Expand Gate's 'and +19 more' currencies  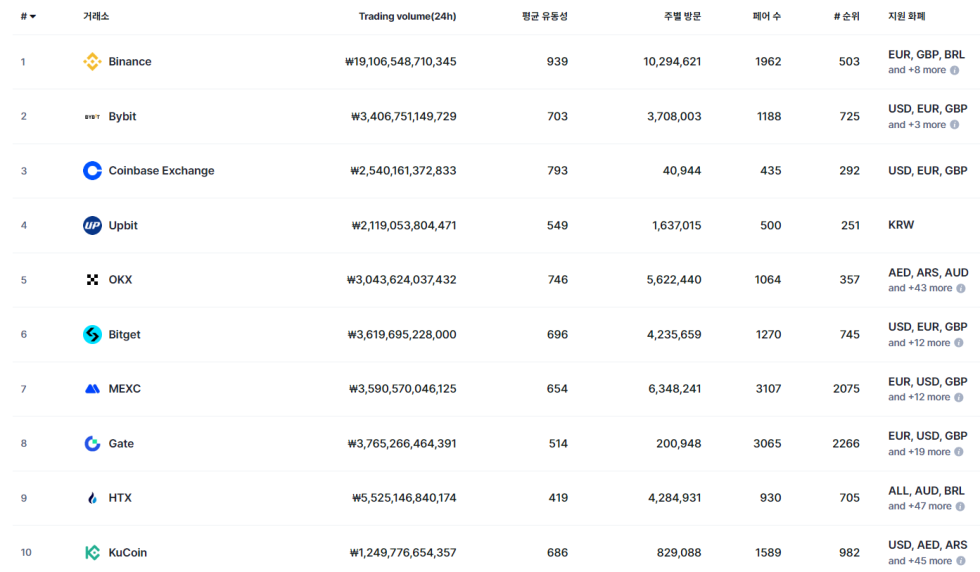coord(920,452)
